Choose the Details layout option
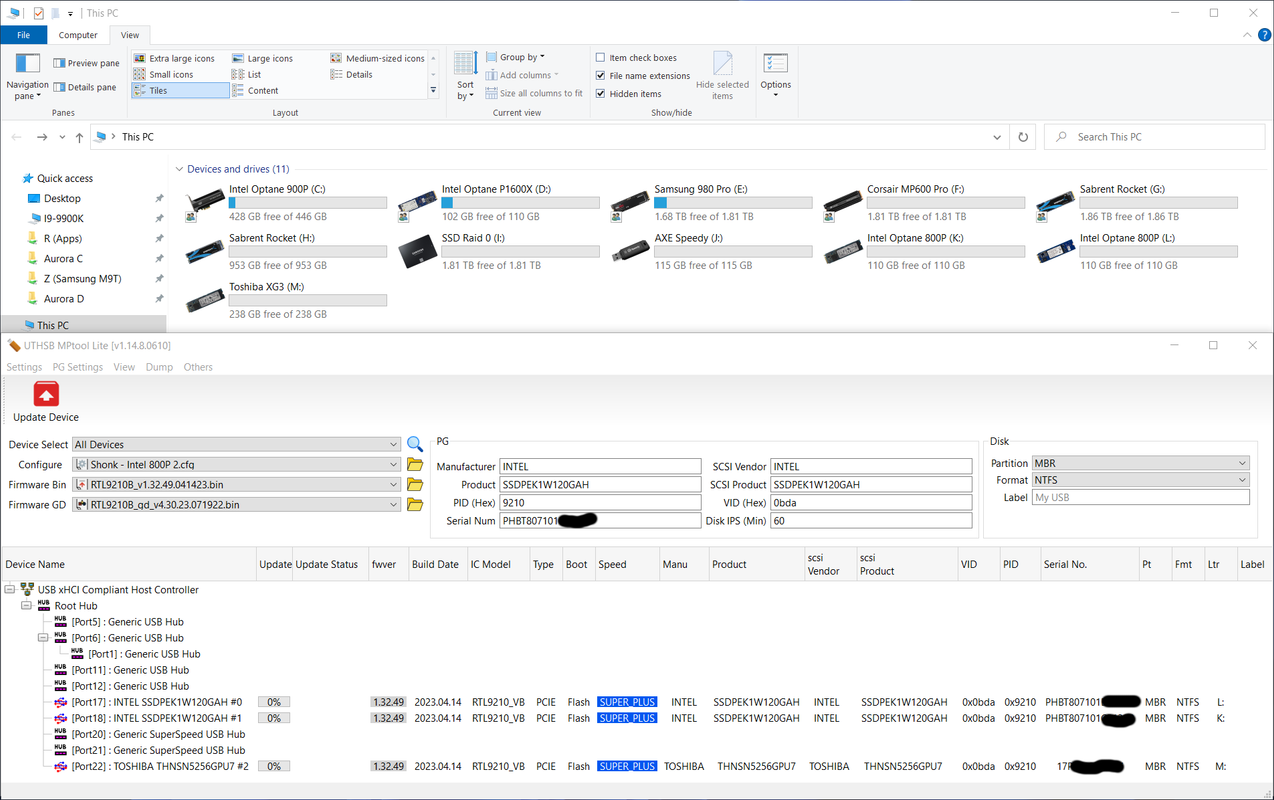Screen dimensions: 1274x800 pyautogui.click(x=351, y=74)
